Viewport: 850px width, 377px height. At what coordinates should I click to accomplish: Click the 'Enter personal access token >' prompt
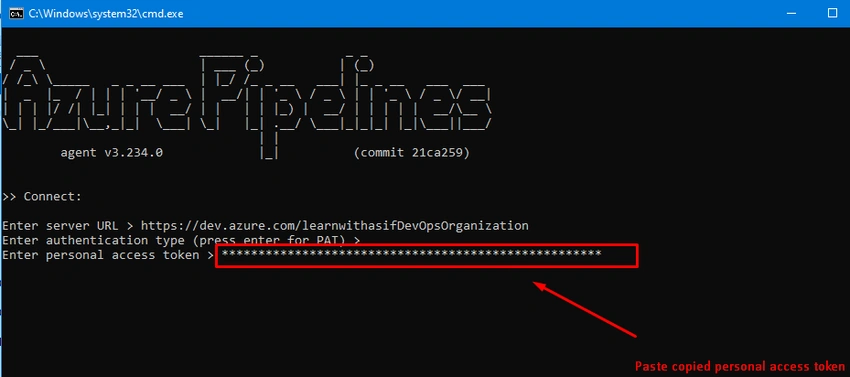(108, 255)
